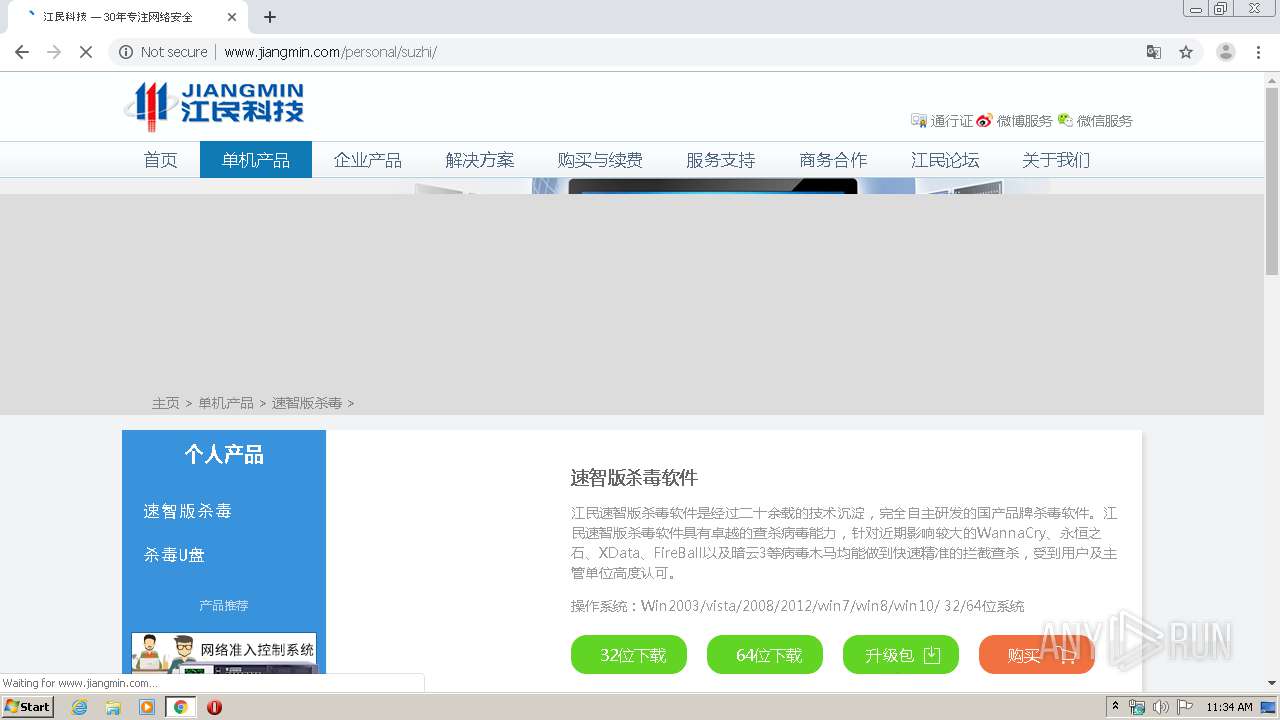Open Windows Explorer folder from taskbar

click(113, 707)
